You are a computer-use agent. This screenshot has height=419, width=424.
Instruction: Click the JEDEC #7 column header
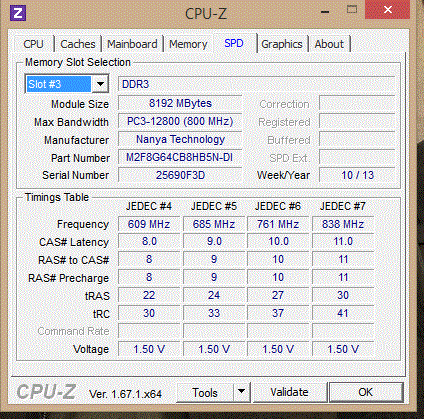343,206
